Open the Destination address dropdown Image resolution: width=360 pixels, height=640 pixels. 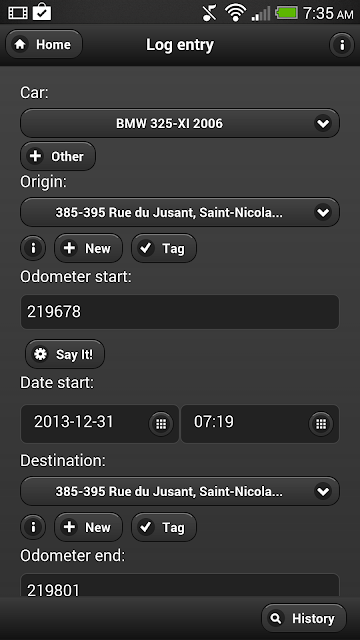click(180, 491)
